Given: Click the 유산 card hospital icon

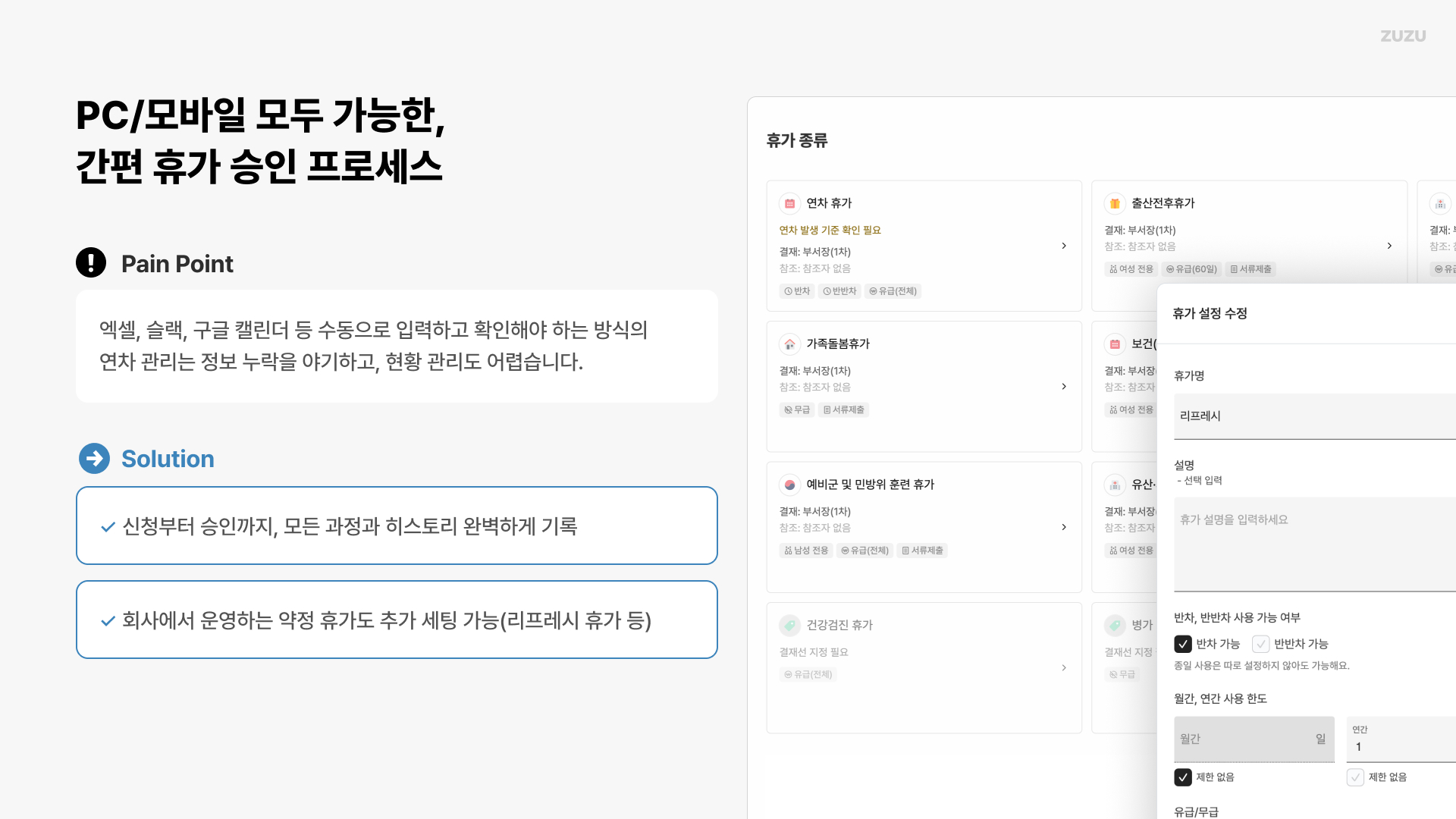Looking at the screenshot, I should click(x=1115, y=485).
